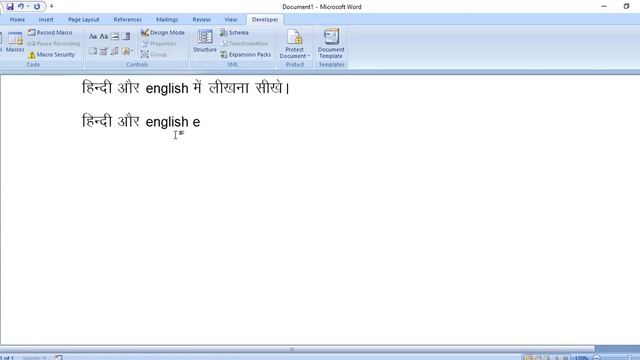Click "english" in the second line

(167, 122)
